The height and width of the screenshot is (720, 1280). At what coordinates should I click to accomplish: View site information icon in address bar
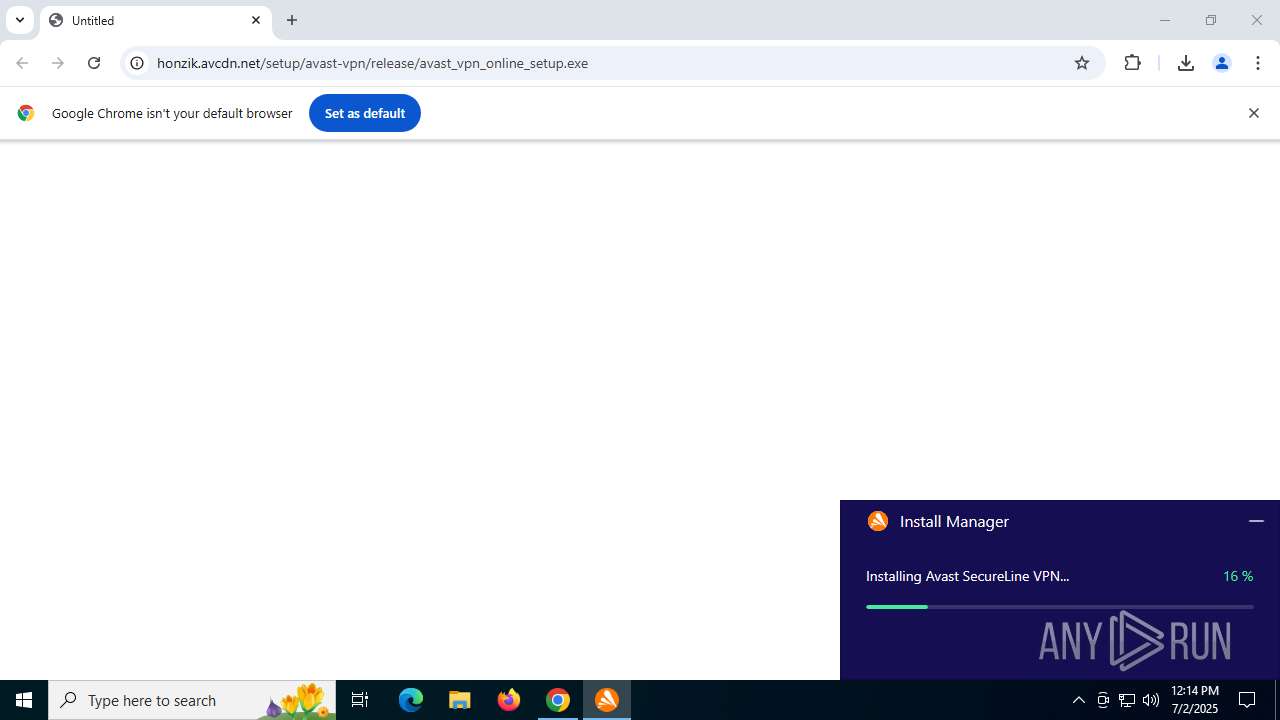tap(137, 63)
